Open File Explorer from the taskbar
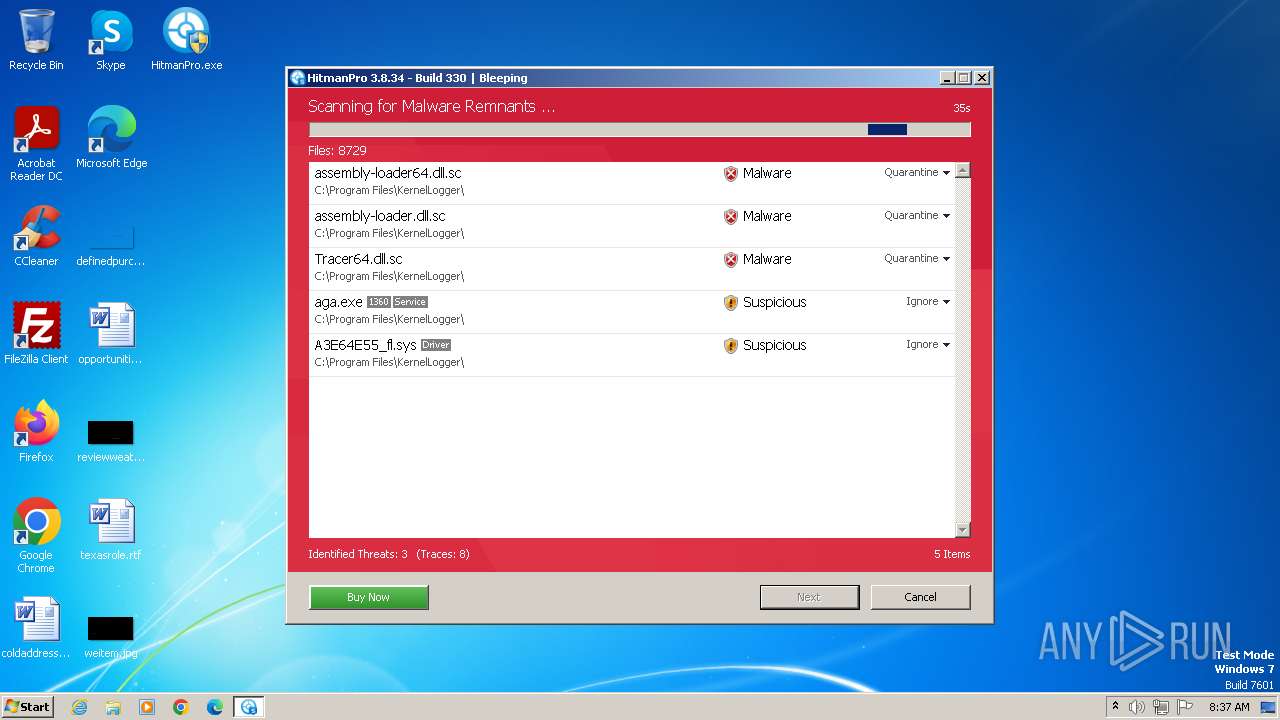Image resolution: width=1280 pixels, height=720 pixels. [113, 707]
